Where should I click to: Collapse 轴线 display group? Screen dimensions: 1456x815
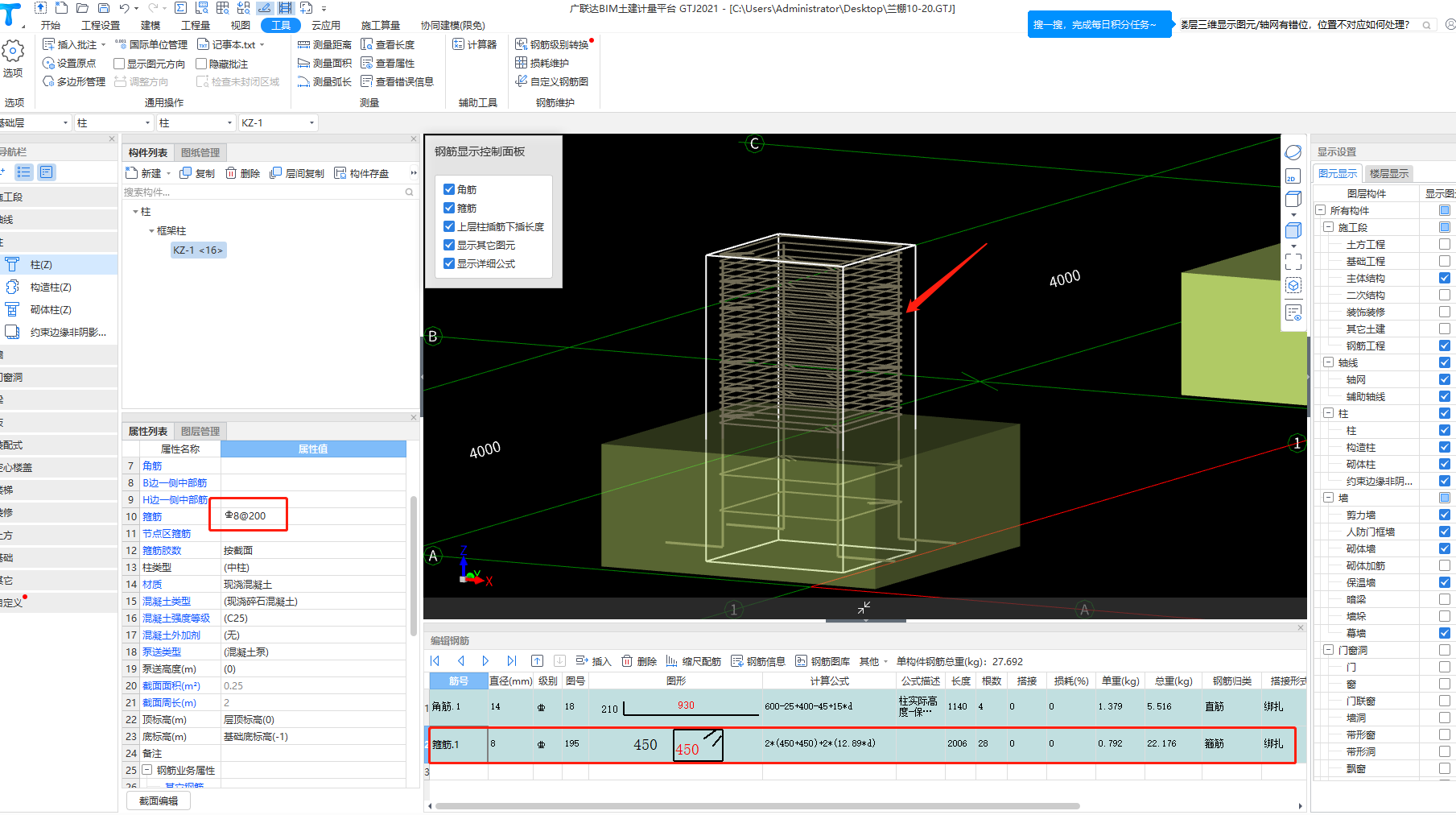point(1328,362)
